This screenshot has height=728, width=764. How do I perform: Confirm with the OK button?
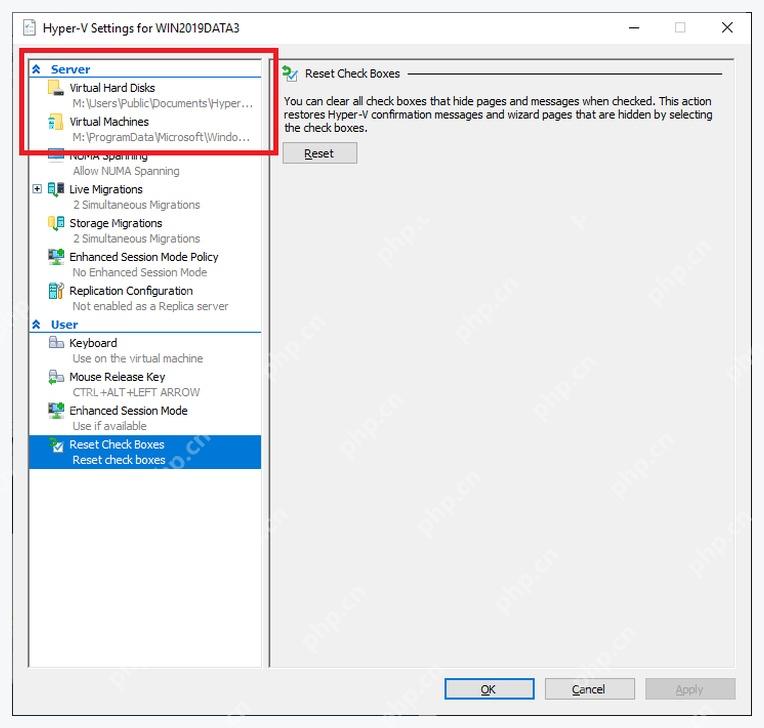[489, 689]
